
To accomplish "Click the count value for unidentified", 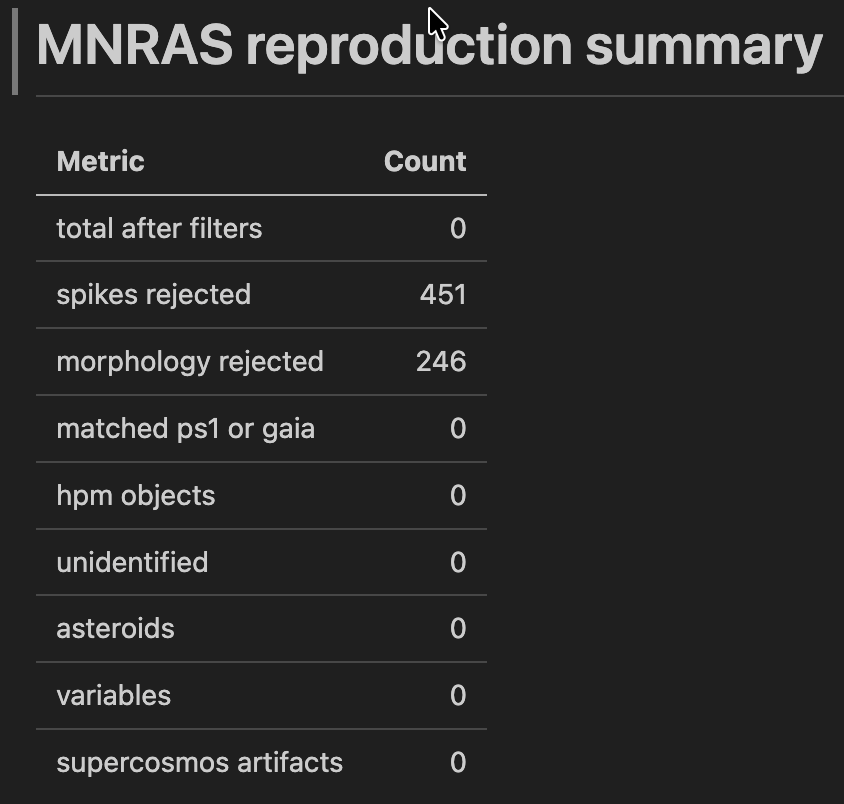I will (458, 562).
